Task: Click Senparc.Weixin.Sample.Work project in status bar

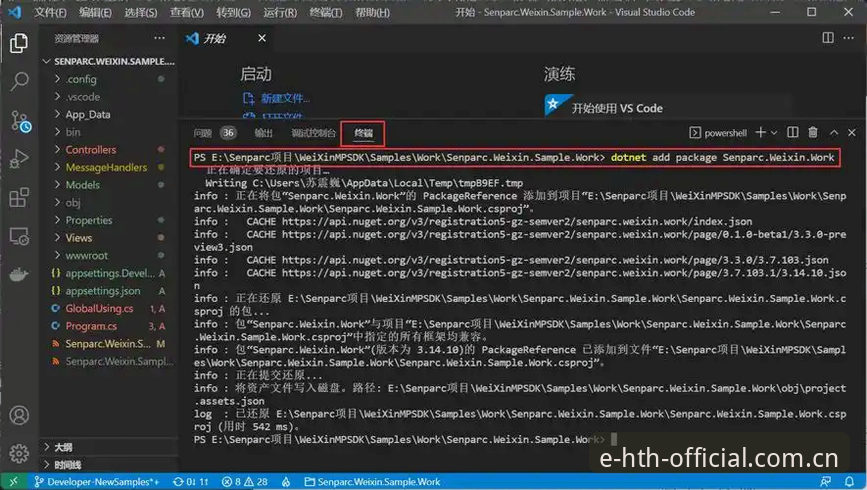Action: click(372, 482)
